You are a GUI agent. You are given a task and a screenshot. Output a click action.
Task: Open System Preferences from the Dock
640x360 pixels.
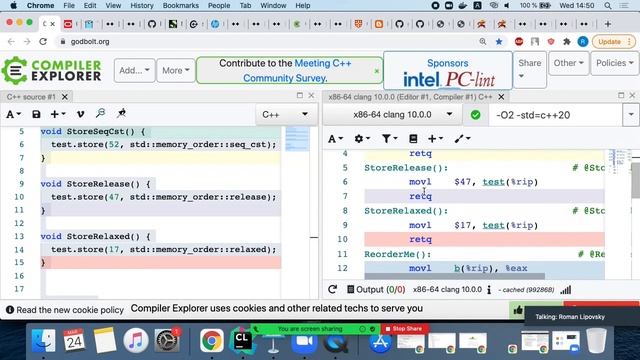167,341
